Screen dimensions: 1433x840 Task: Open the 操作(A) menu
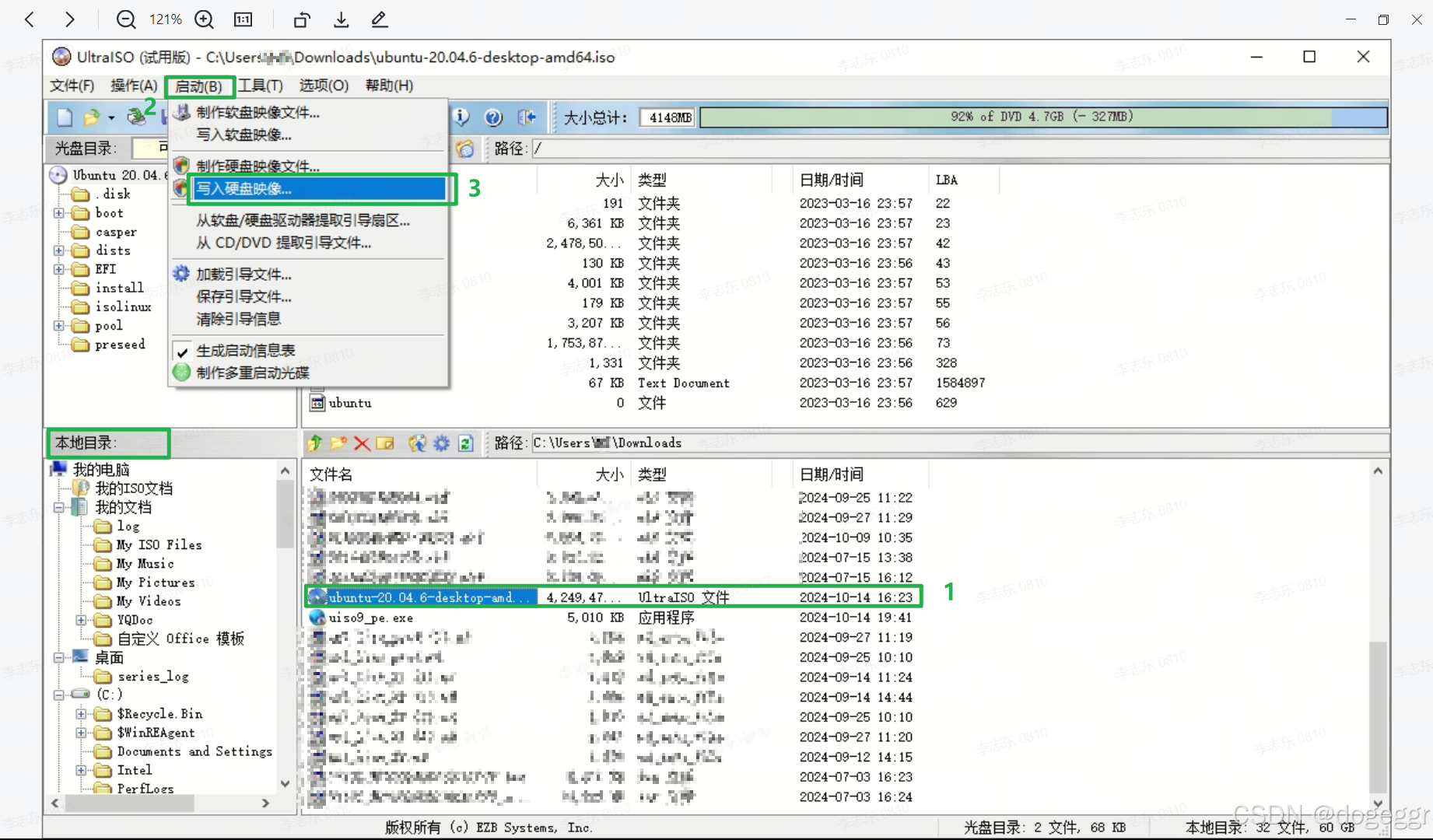134,86
